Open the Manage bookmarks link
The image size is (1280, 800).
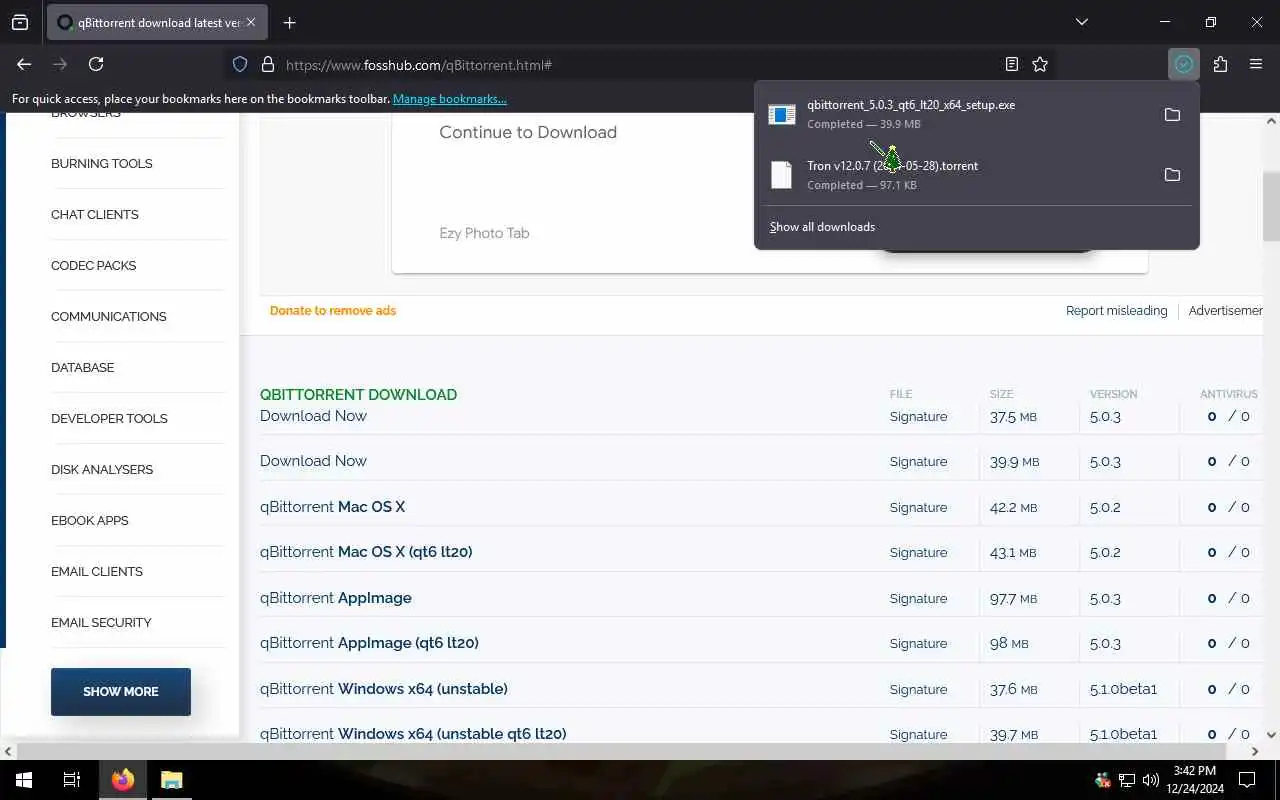pos(450,99)
